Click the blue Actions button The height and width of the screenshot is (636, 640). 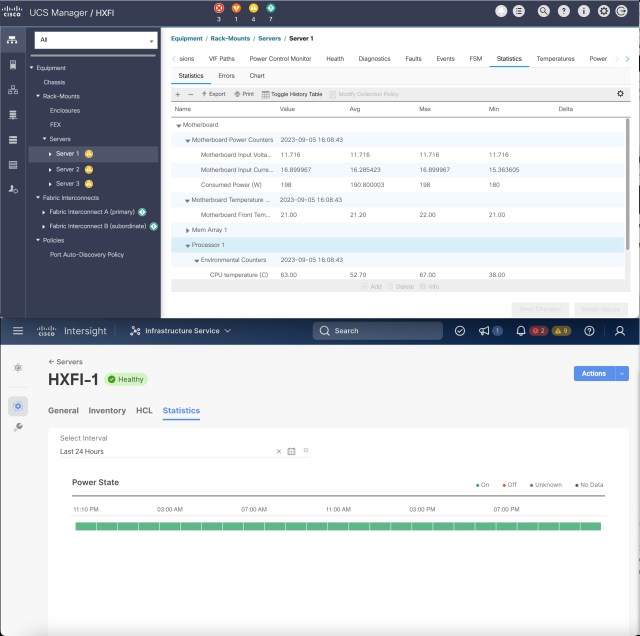[x=594, y=373]
